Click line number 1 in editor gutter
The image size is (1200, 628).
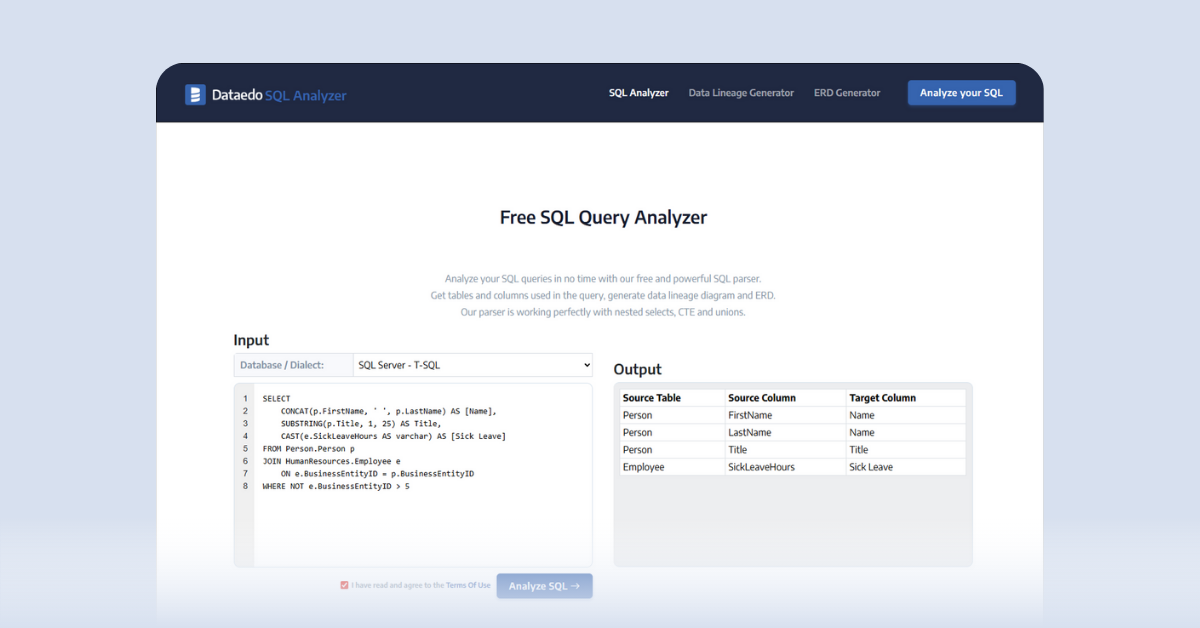pos(244,399)
